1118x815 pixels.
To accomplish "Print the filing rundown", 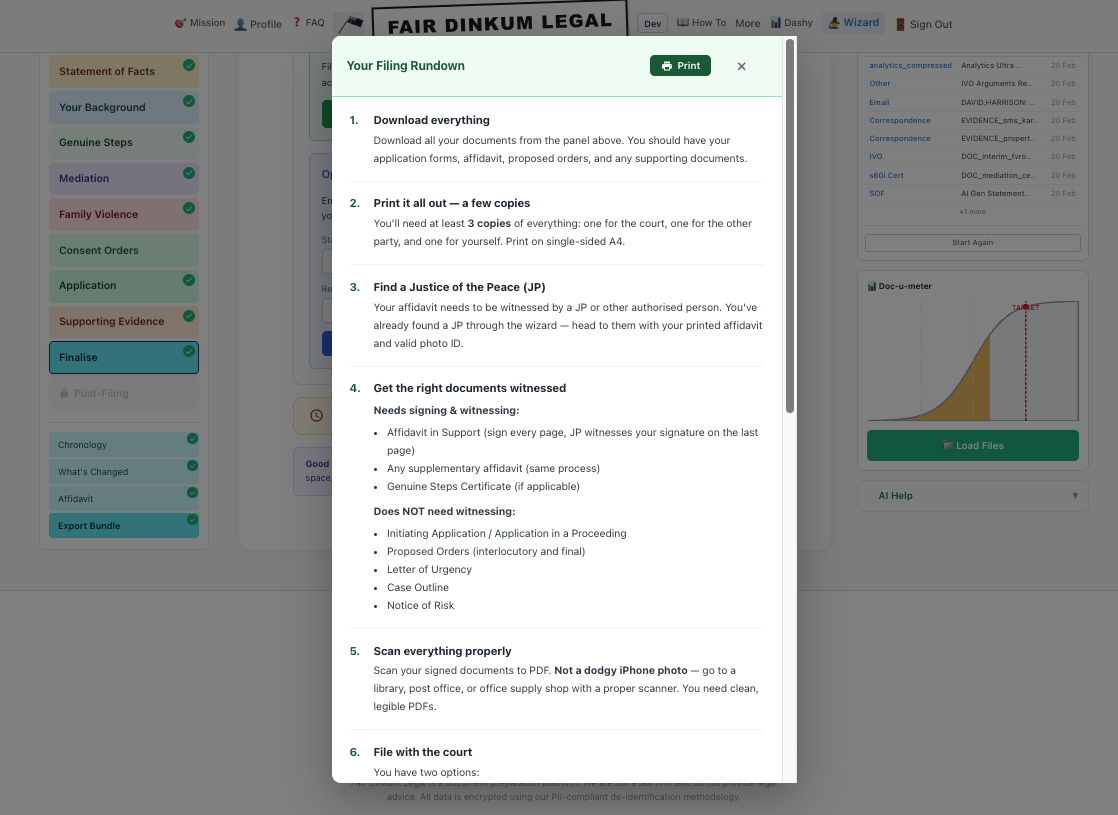I will pos(680,66).
